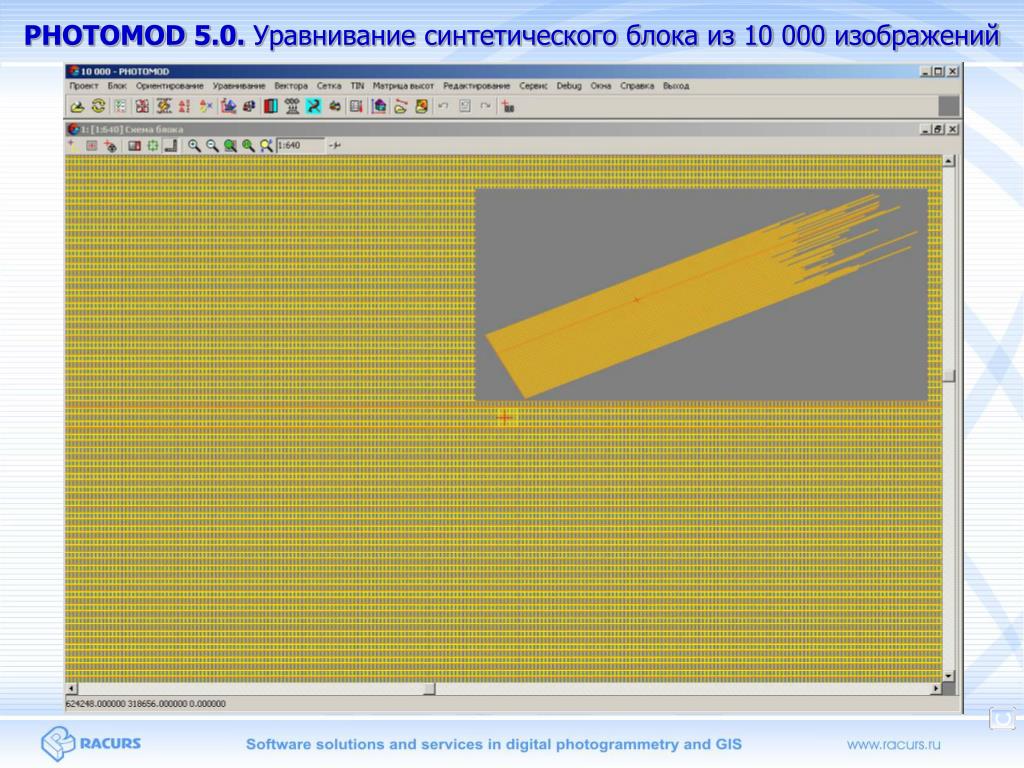Click the greyed document icon between undo and redo
This screenshot has height=768, width=1024.
pyautogui.click(x=465, y=106)
